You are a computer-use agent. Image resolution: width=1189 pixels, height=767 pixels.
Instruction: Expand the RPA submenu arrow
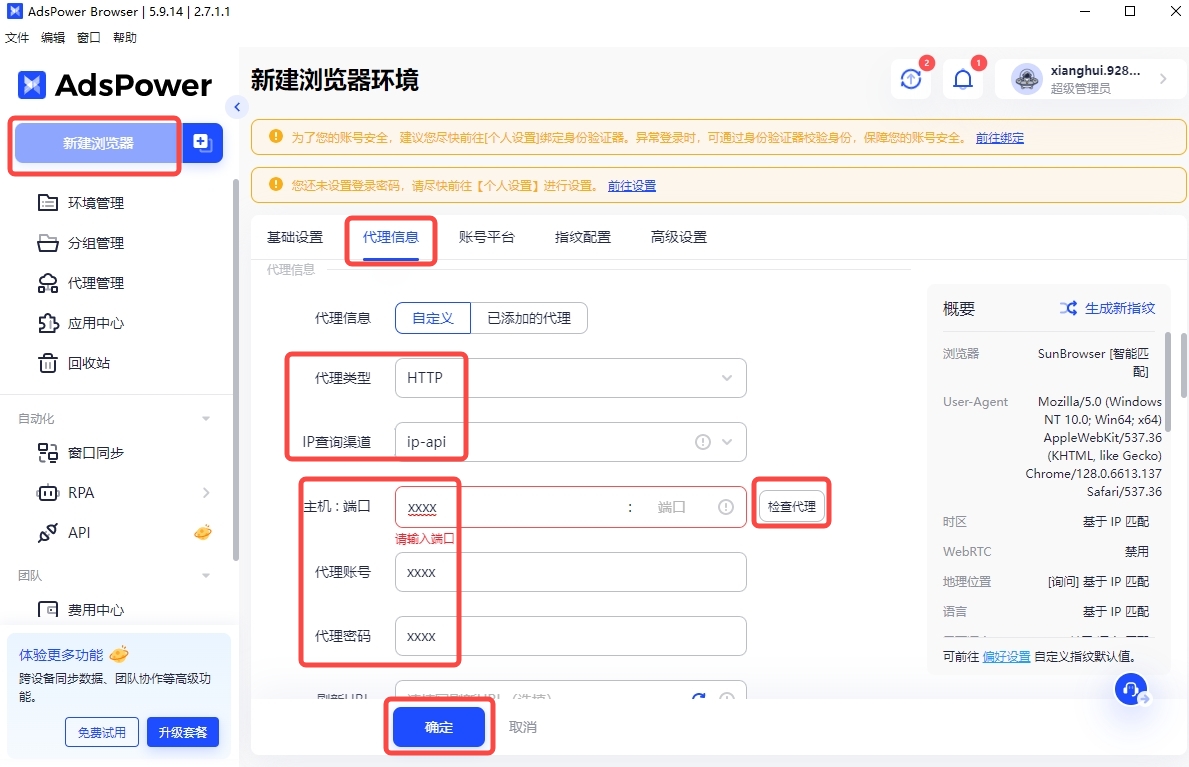click(206, 493)
